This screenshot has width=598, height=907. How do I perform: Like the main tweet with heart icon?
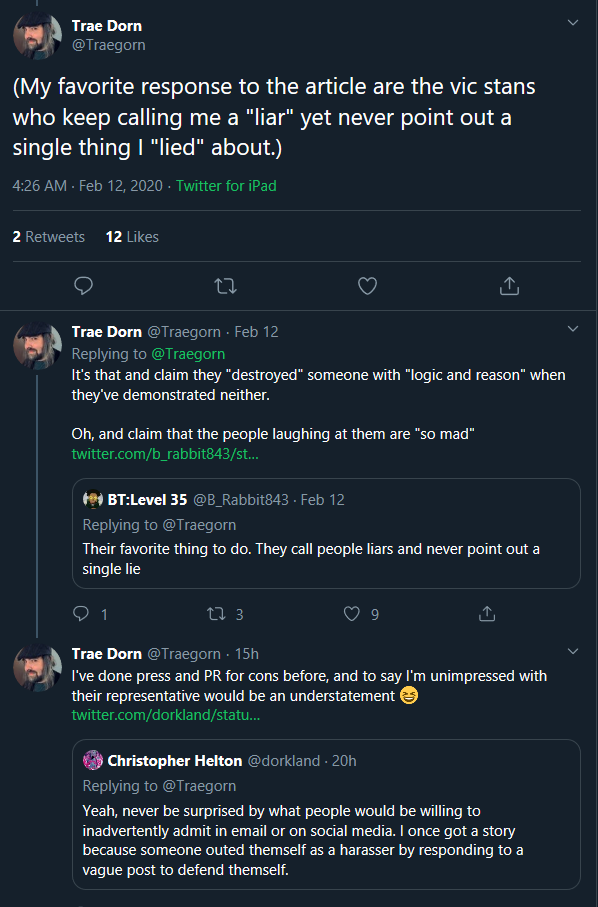pyautogui.click(x=367, y=286)
